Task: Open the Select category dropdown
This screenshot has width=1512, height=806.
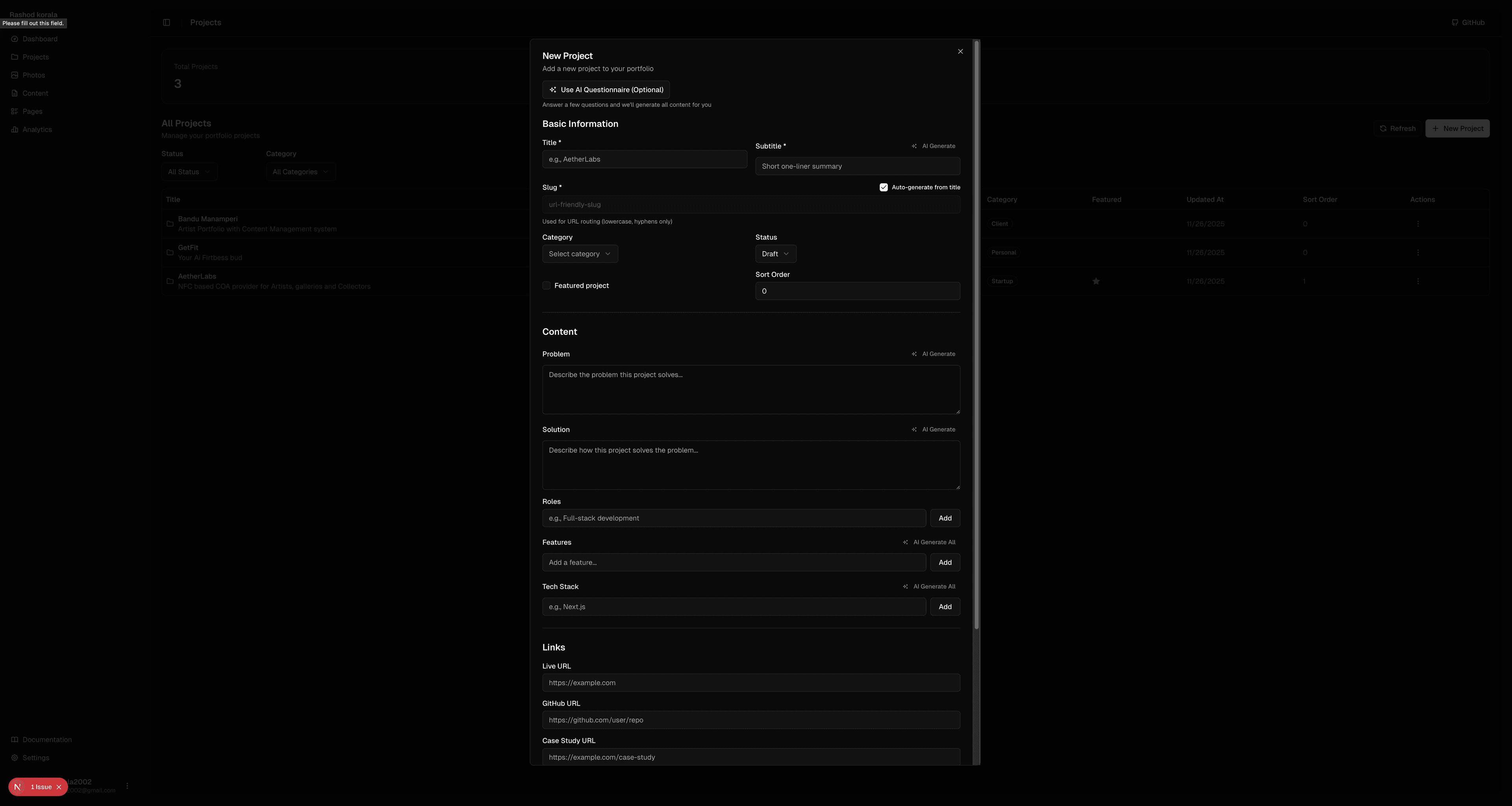Action: point(579,254)
